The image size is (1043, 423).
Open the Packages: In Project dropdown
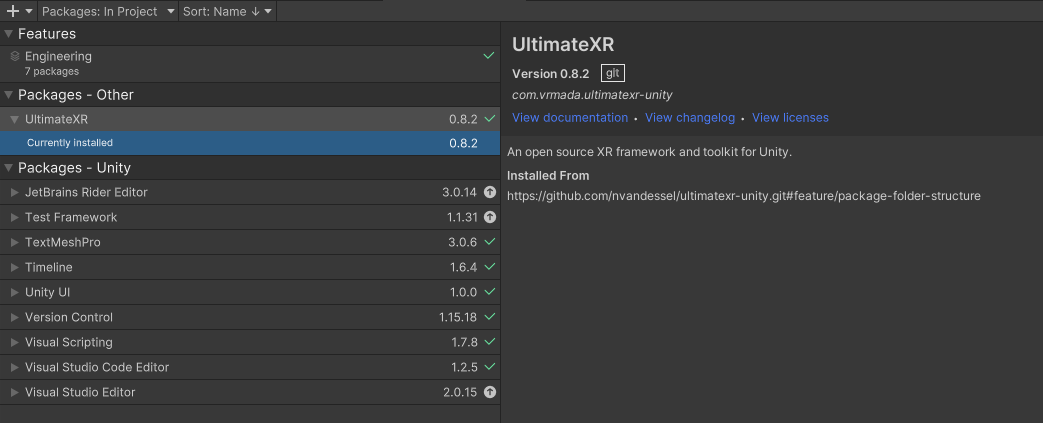coord(108,11)
